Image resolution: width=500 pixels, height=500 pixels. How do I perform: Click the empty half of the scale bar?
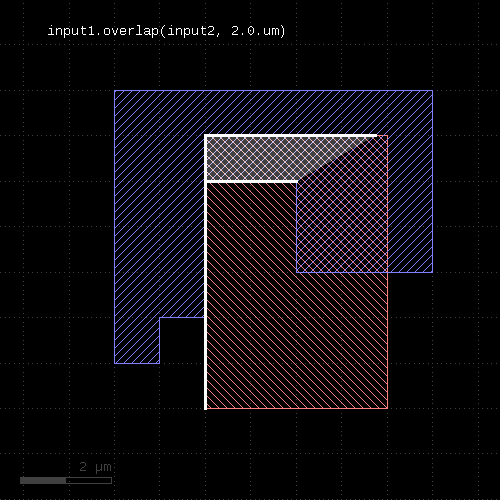[89, 480]
